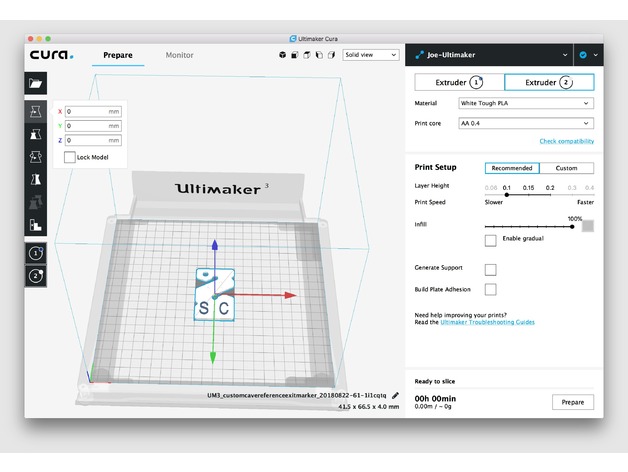Screen dimensions: 628x472
Task: Toggle the Lock Model checkbox
Action: [70, 157]
